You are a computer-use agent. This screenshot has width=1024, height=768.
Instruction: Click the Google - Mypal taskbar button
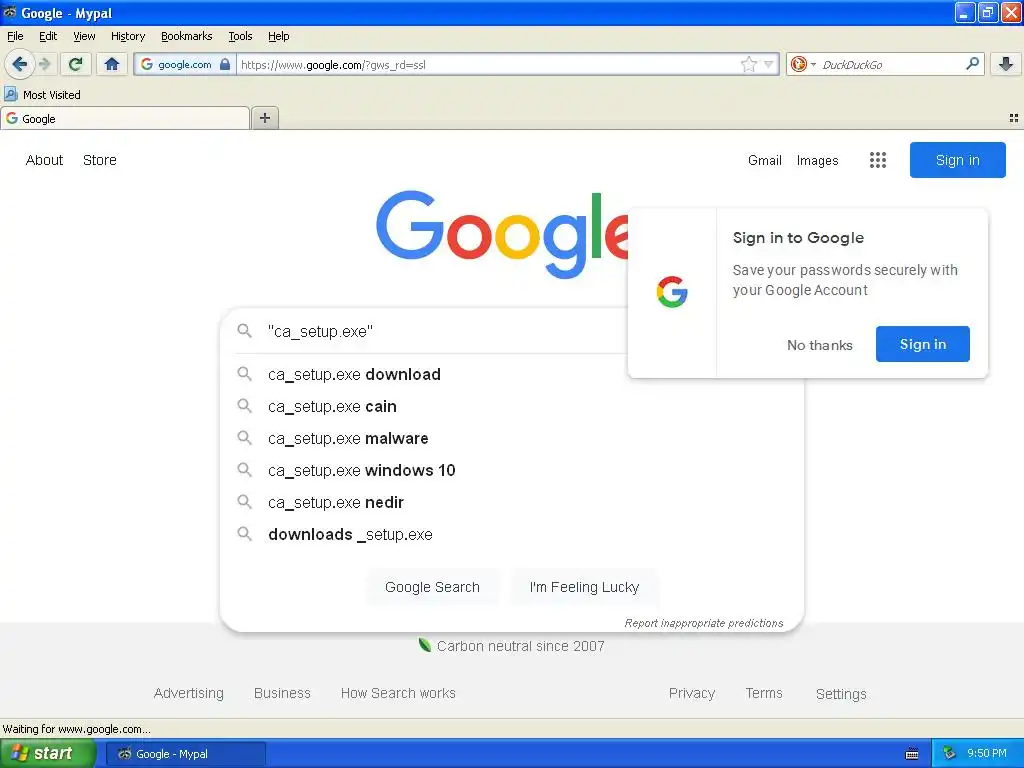(x=185, y=754)
